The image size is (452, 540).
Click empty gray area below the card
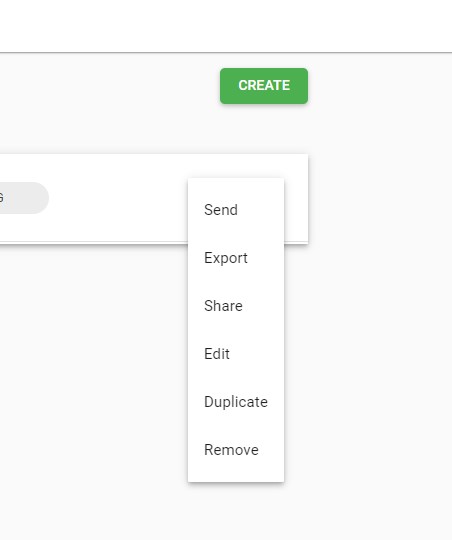pos(93,379)
